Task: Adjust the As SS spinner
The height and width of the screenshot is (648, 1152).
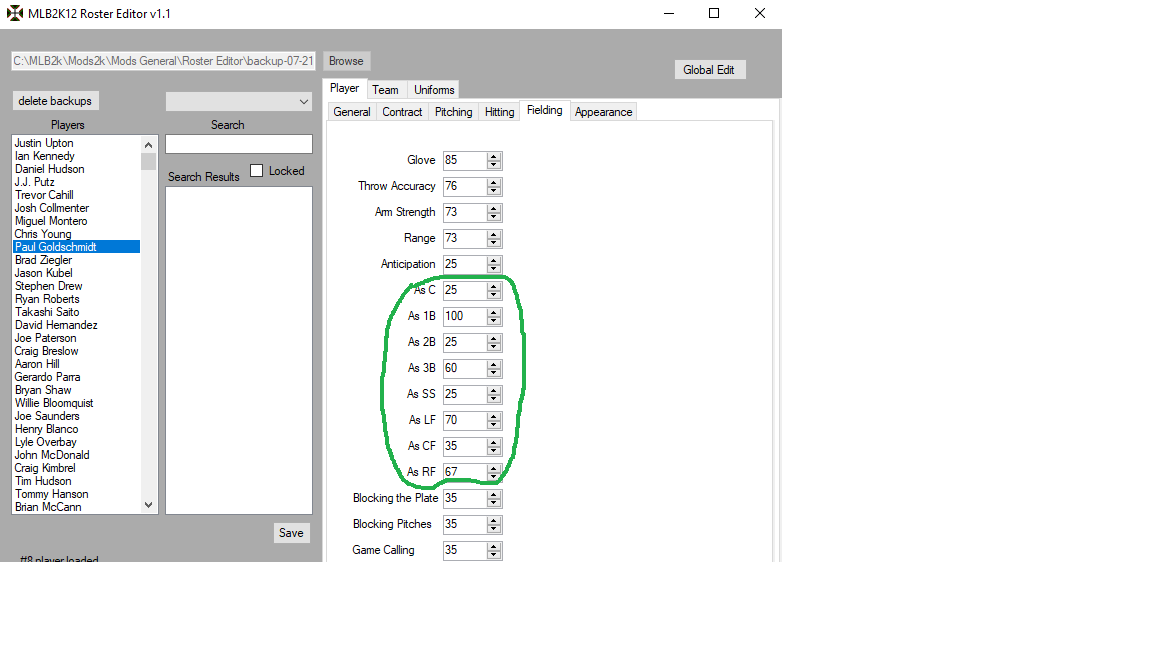Action: tap(494, 395)
